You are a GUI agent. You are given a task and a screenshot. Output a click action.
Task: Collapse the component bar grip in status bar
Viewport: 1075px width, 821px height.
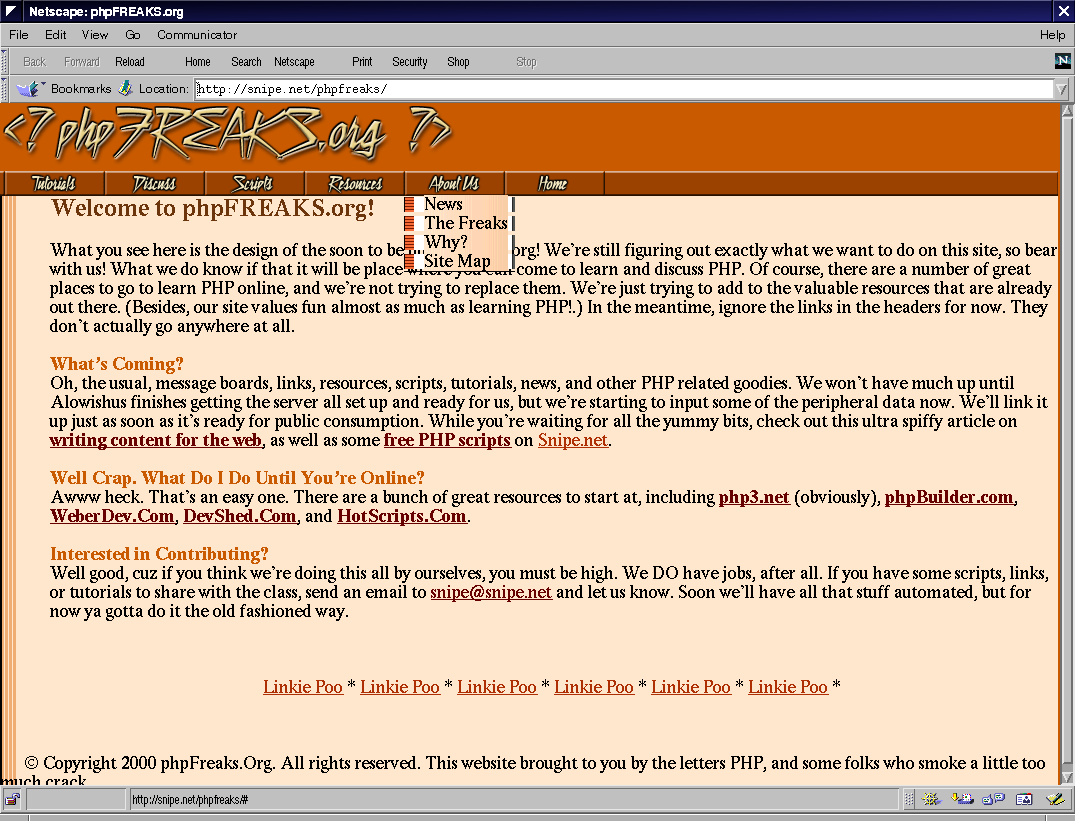pyautogui.click(x=909, y=798)
